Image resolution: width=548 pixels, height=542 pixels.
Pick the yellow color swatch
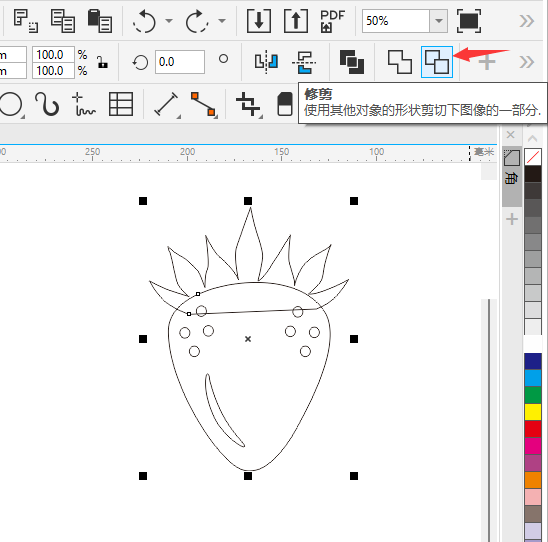click(x=533, y=412)
